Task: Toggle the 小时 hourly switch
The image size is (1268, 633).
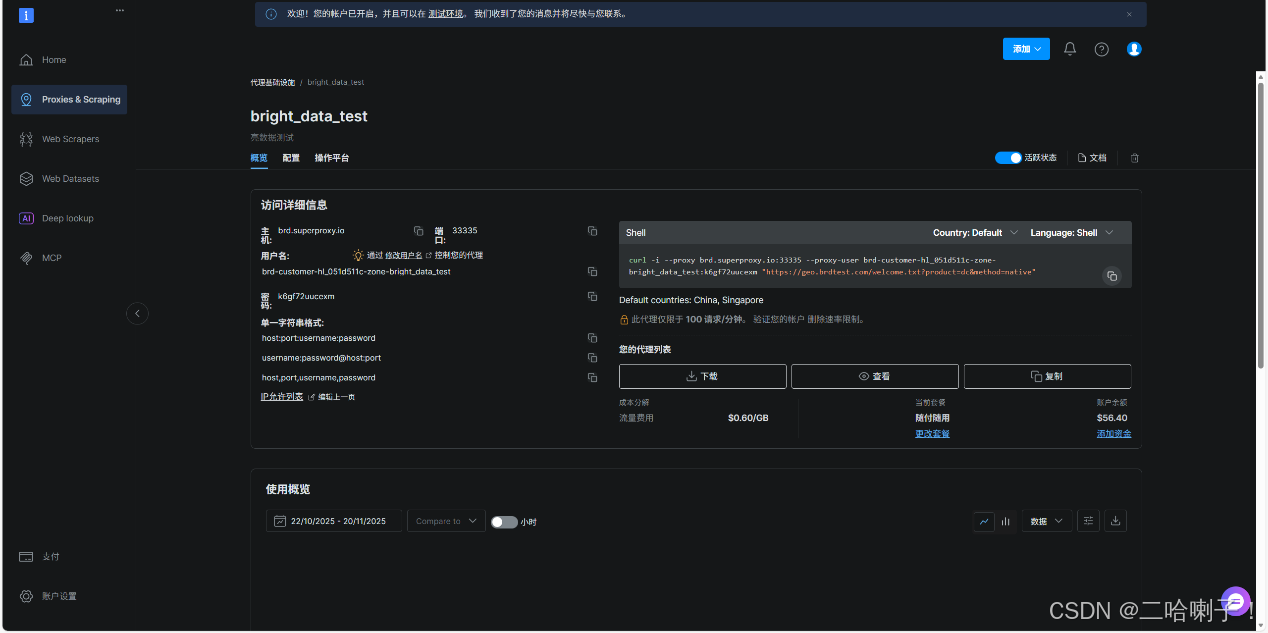Action: point(504,522)
